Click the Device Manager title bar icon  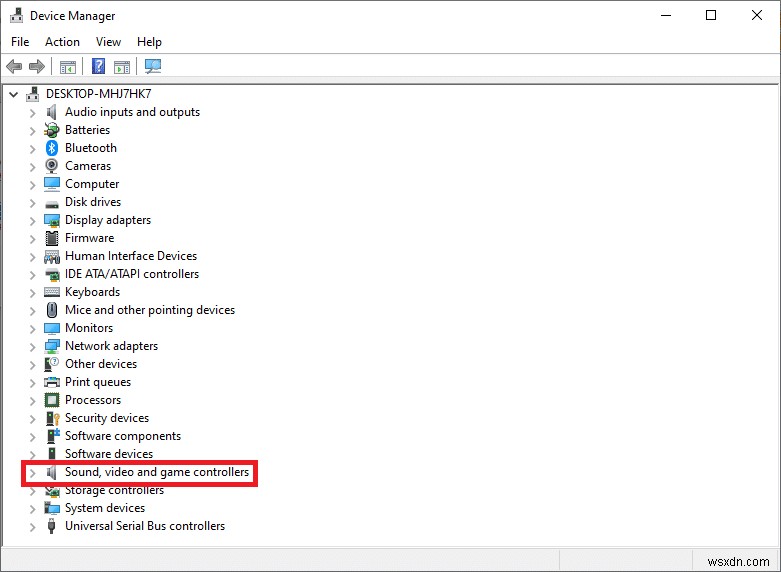16,15
